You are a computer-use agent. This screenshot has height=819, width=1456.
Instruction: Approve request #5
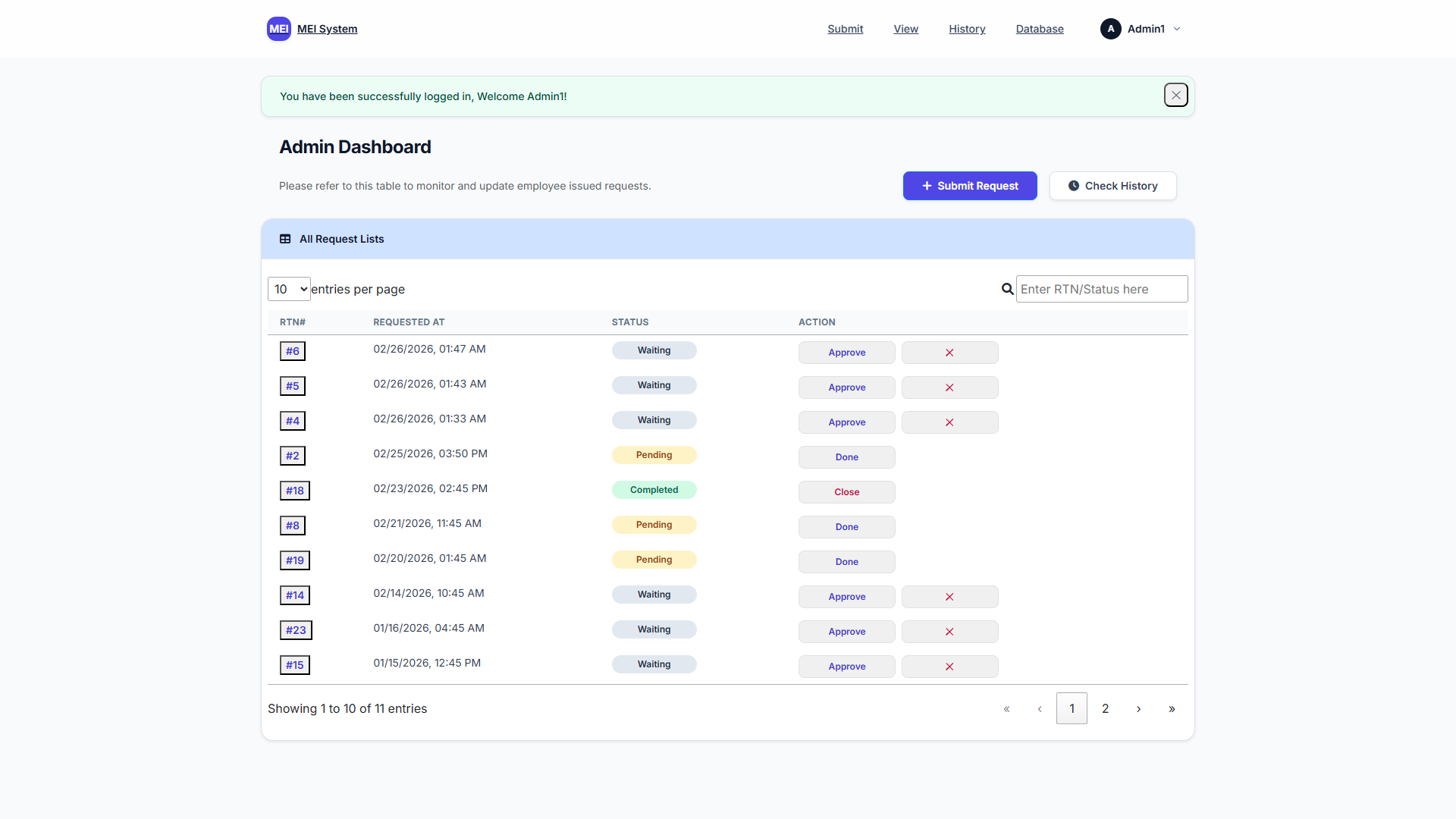[x=846, y=388]
